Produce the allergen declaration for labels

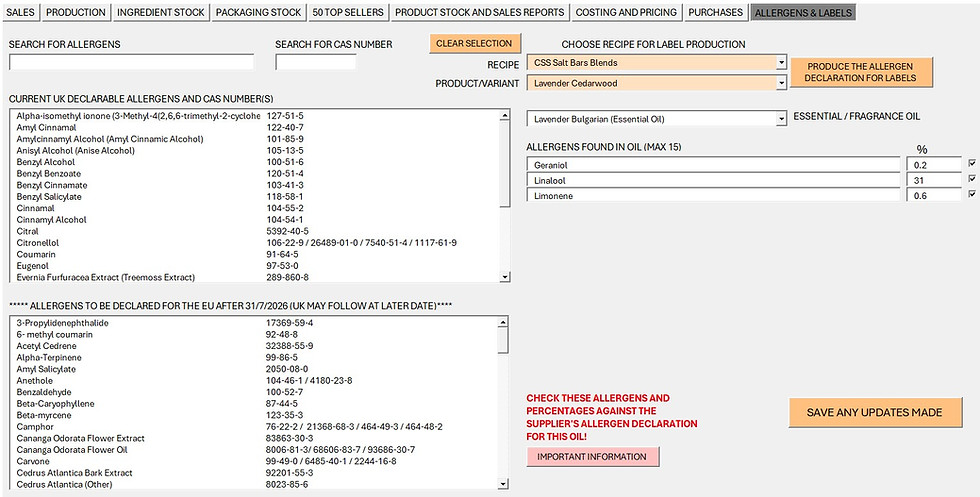click(861, 72)
